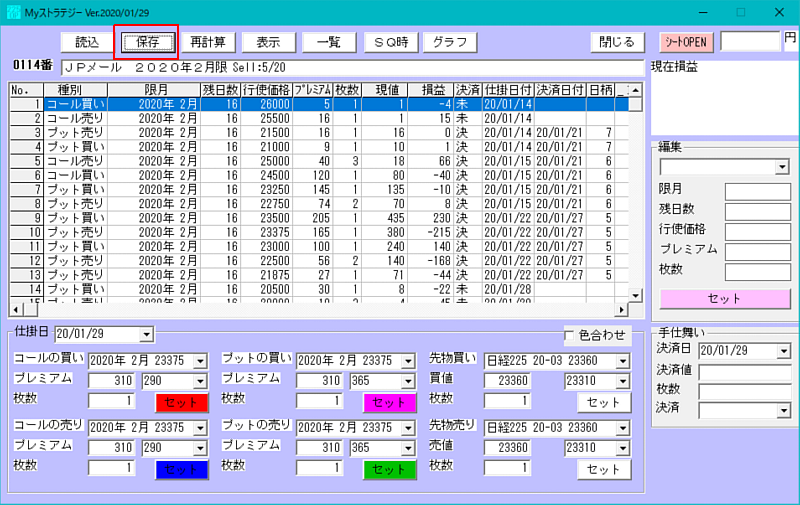Open the コールの売り contract dropdown

(x=200, y=428)
